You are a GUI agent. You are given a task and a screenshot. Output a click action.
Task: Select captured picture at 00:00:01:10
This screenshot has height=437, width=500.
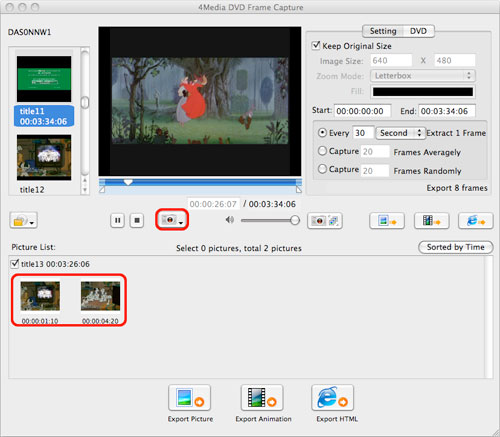coord(40,296)
